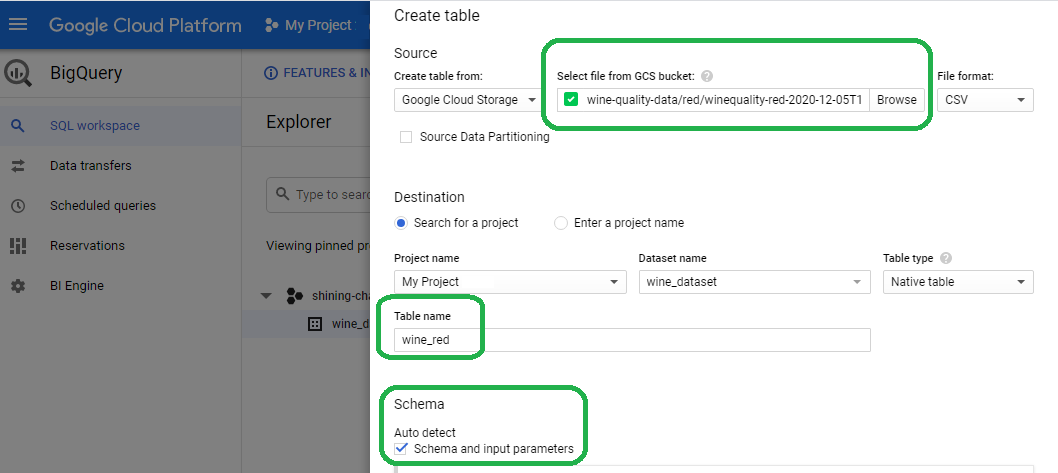The image size is (1058, 473).
Task: Select Enter a project name radio
Action: 561,223
